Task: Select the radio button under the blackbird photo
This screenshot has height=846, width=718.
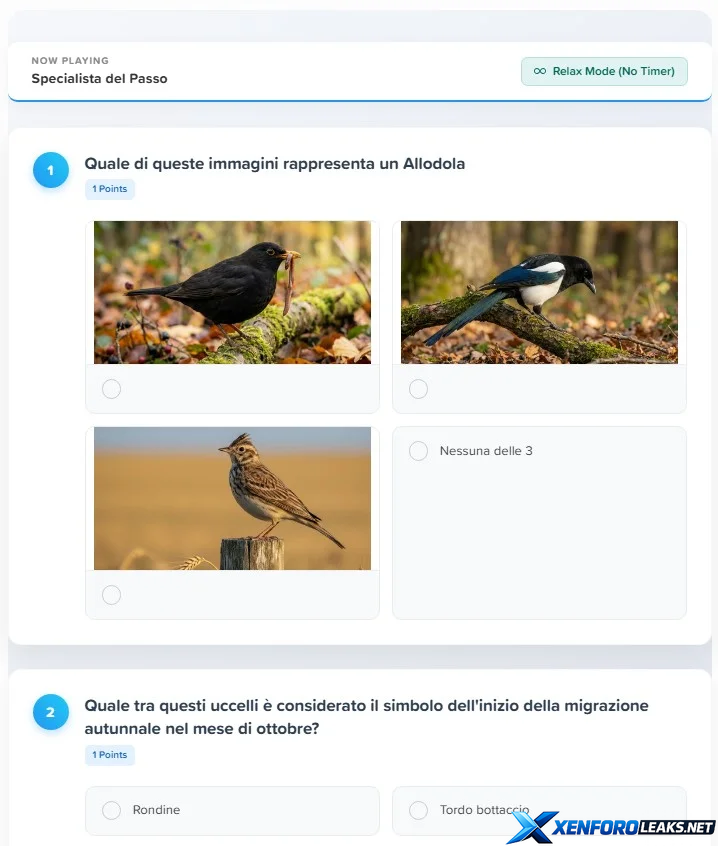Action: pyautogui.click(x=111, y=389)
